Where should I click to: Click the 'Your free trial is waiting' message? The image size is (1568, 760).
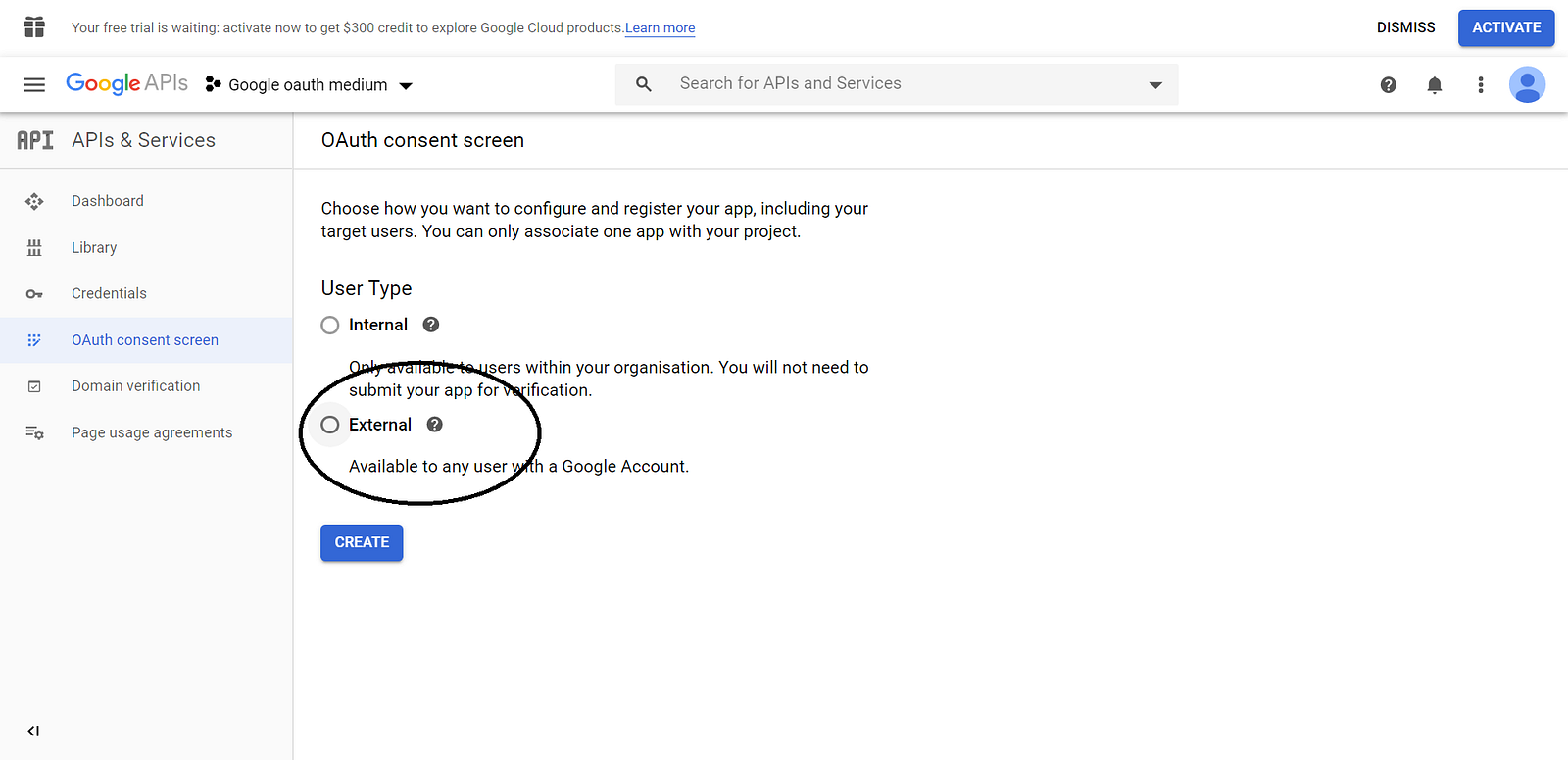click(x=348, y=27)
